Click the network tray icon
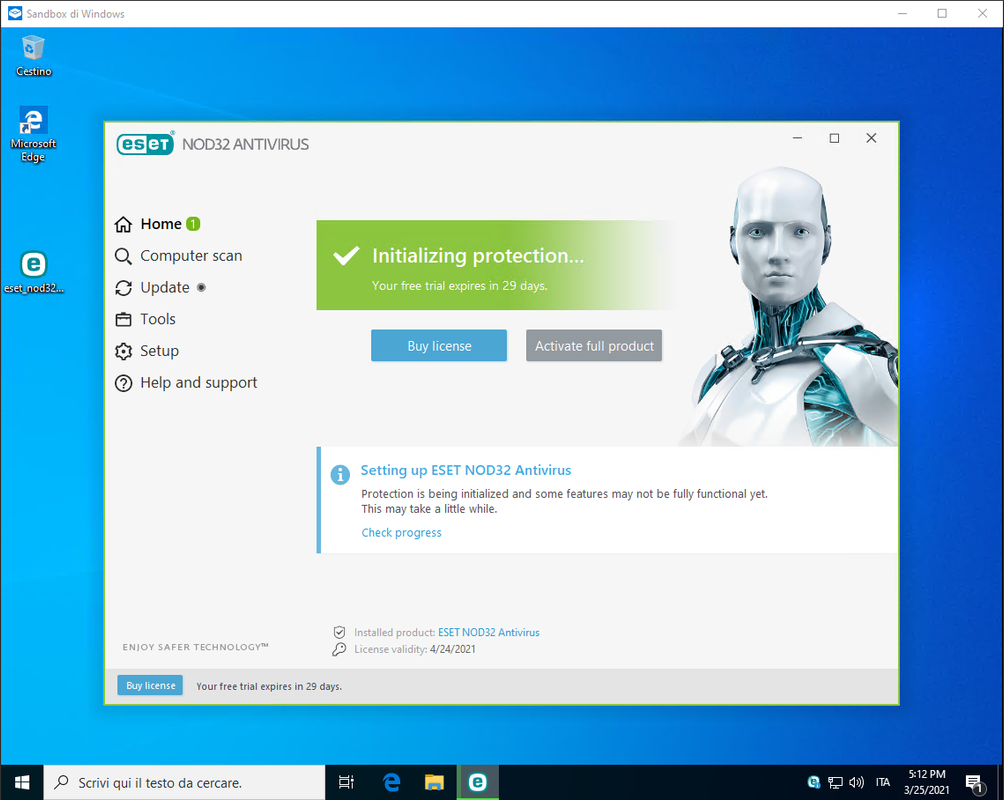 tap(835, 782)
